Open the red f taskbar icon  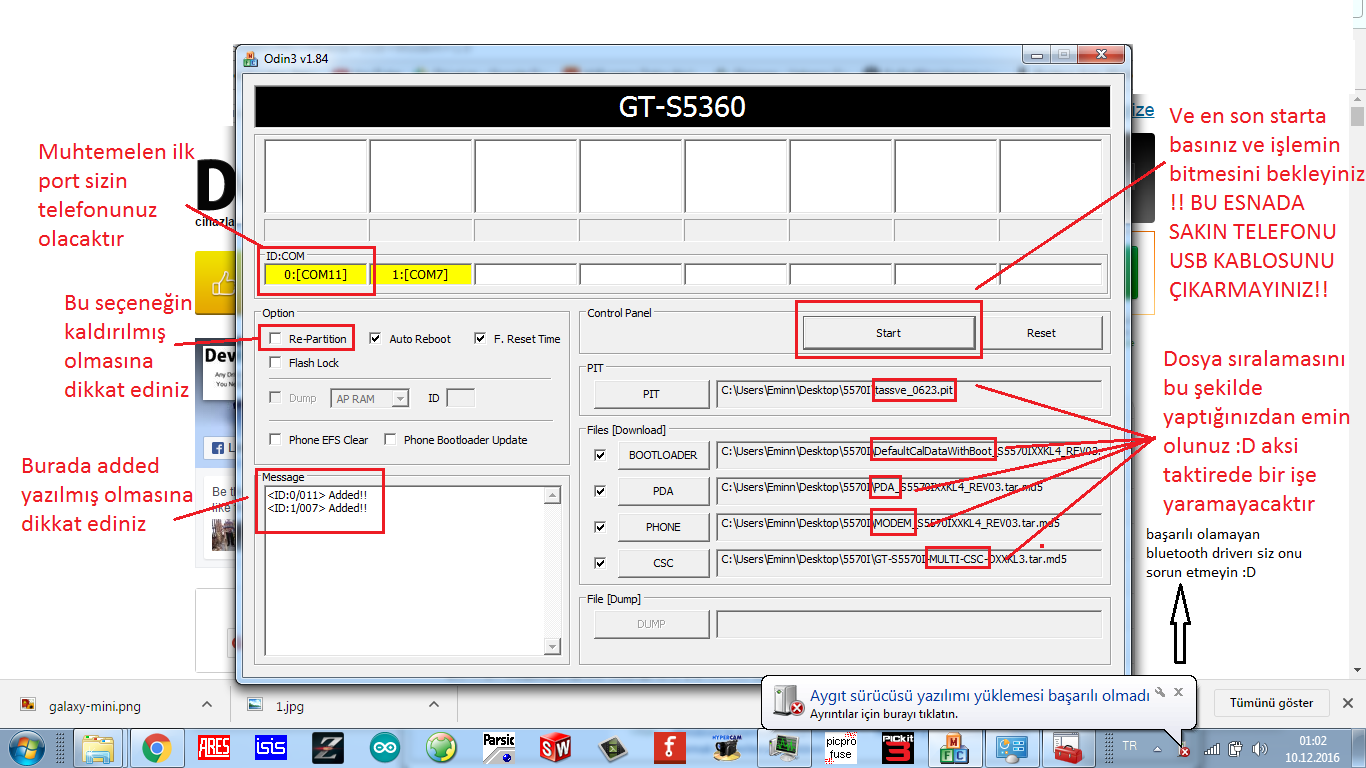point(669,748)
